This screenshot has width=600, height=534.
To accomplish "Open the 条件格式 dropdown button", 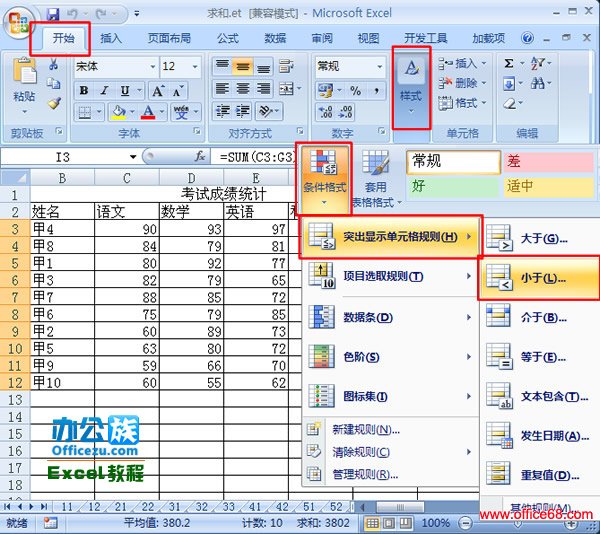I will [x=324, y=179].
